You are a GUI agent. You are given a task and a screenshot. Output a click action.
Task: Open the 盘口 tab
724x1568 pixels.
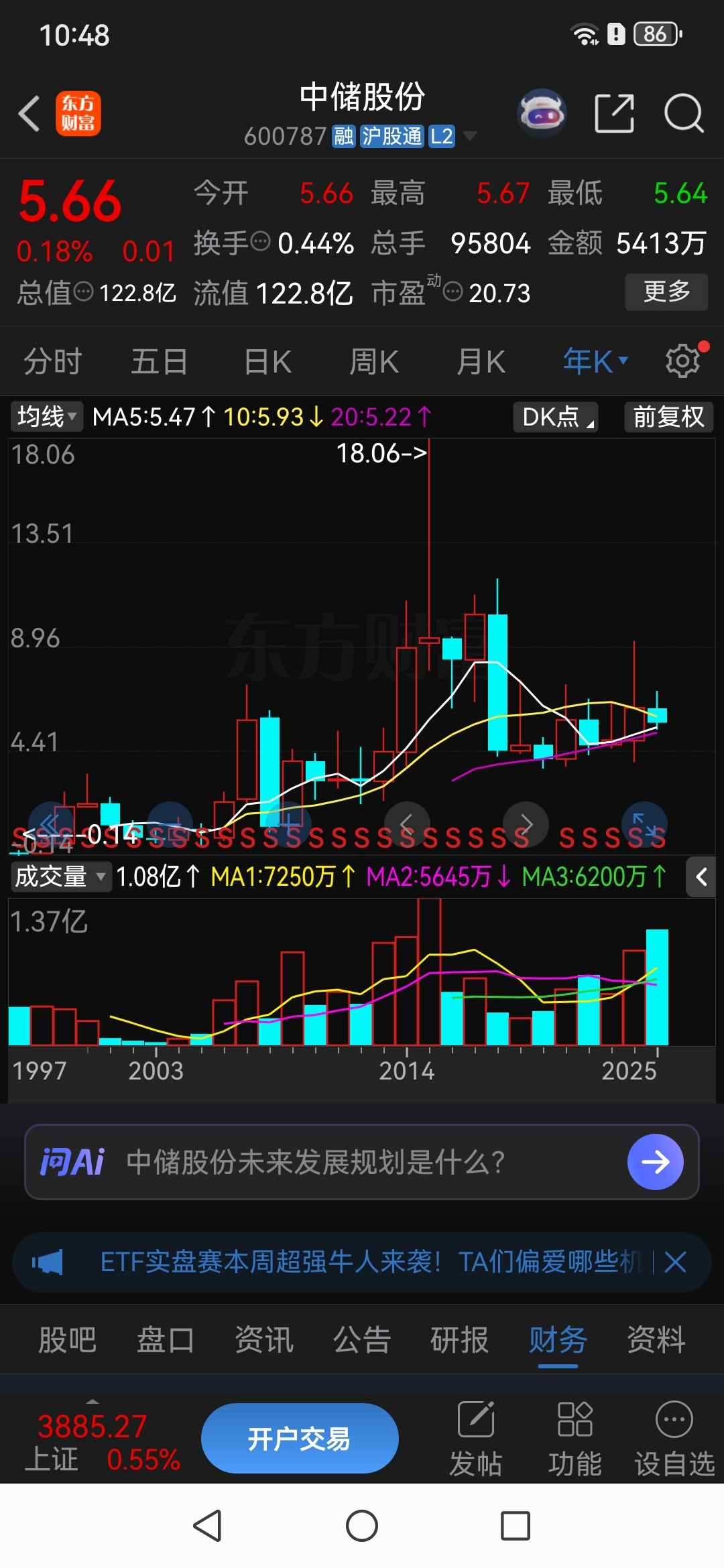point(166,1340)
